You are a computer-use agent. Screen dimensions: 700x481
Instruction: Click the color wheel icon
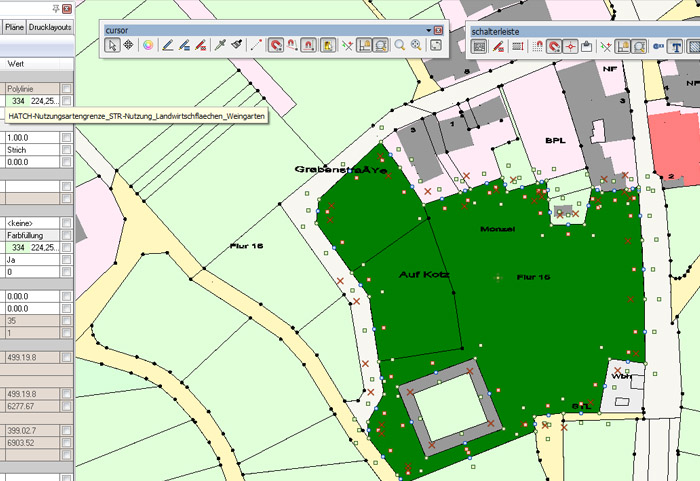pyautogui.click(x=147, y=45)
